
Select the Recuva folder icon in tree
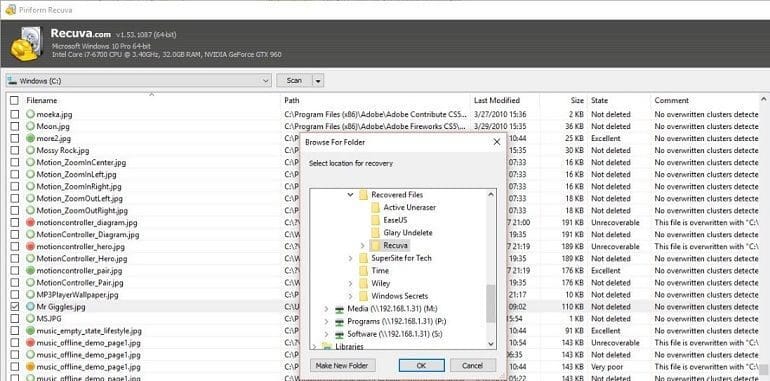point(376,245)
